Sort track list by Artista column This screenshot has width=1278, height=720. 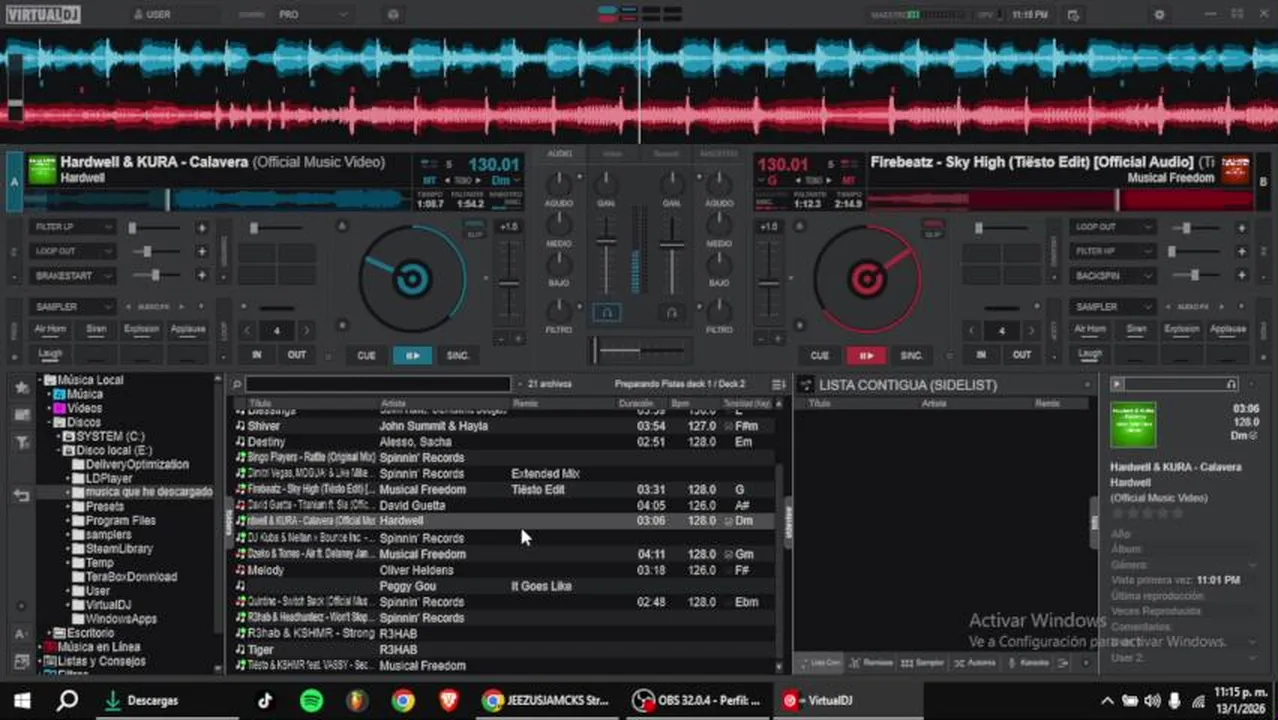tap(393, 403)
